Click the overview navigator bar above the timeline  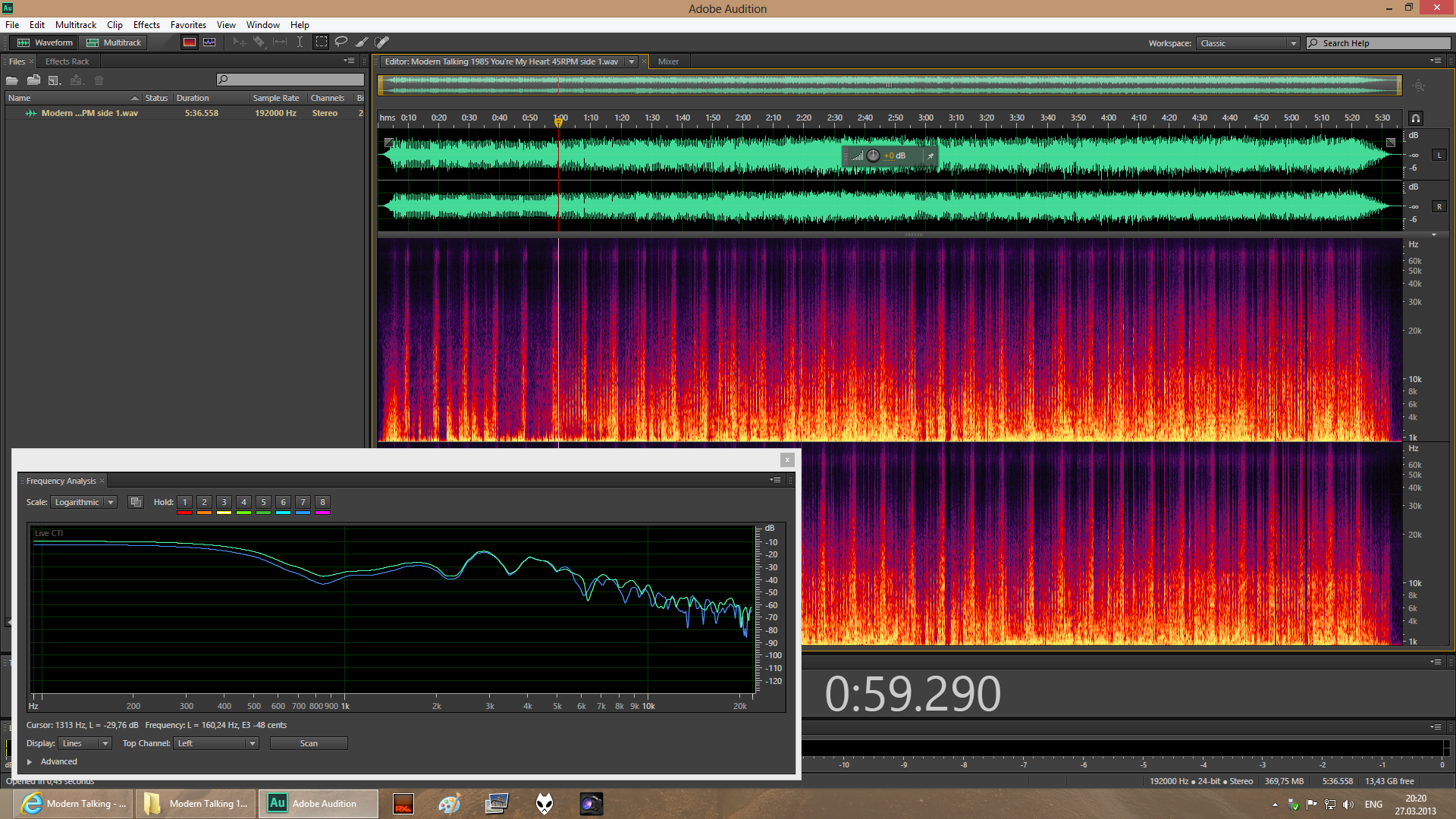coord(890,85)
